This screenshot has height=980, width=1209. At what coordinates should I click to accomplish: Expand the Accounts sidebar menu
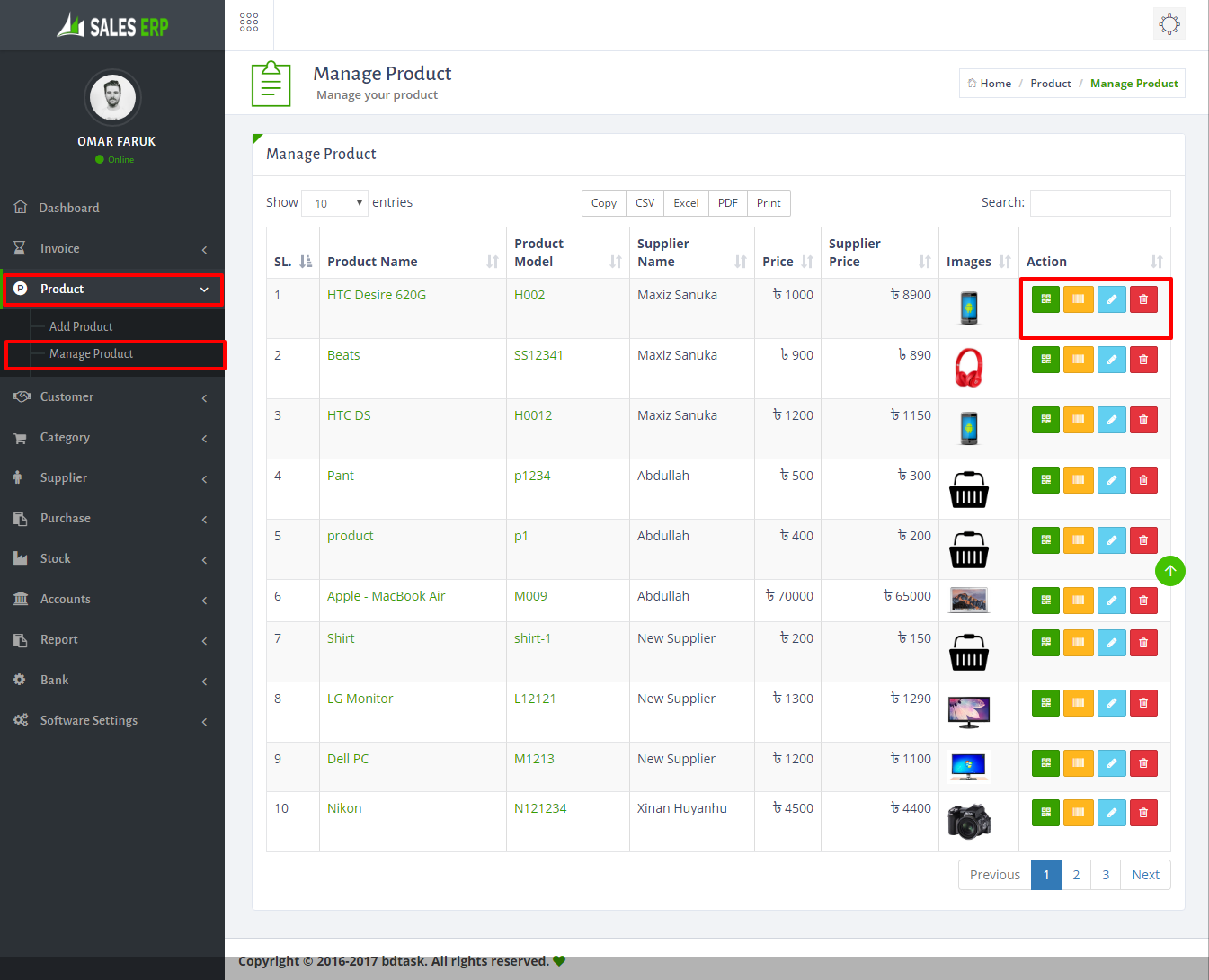pos(112,599)
